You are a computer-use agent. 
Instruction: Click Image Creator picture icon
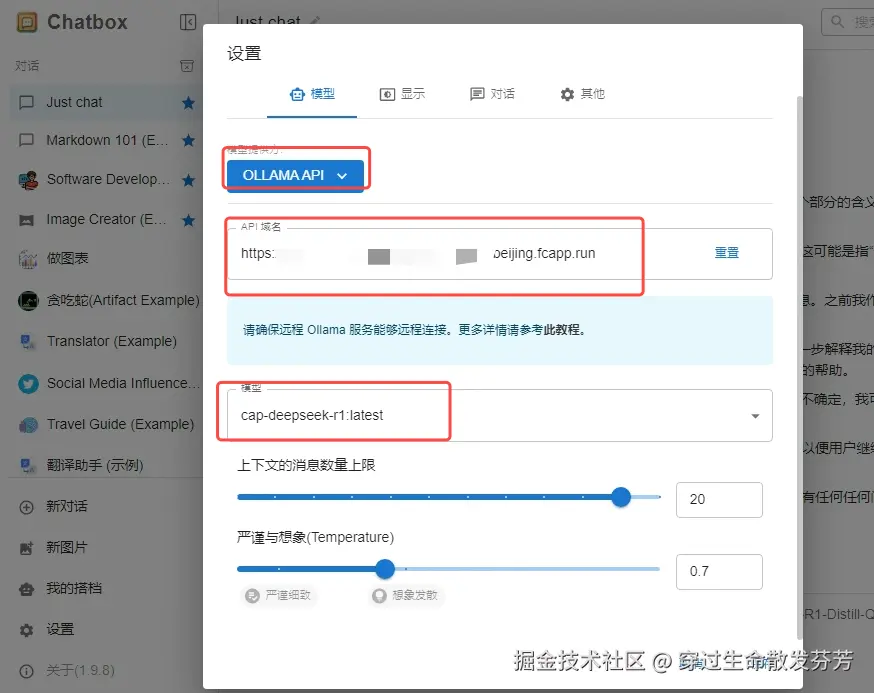tap(27, 220)
